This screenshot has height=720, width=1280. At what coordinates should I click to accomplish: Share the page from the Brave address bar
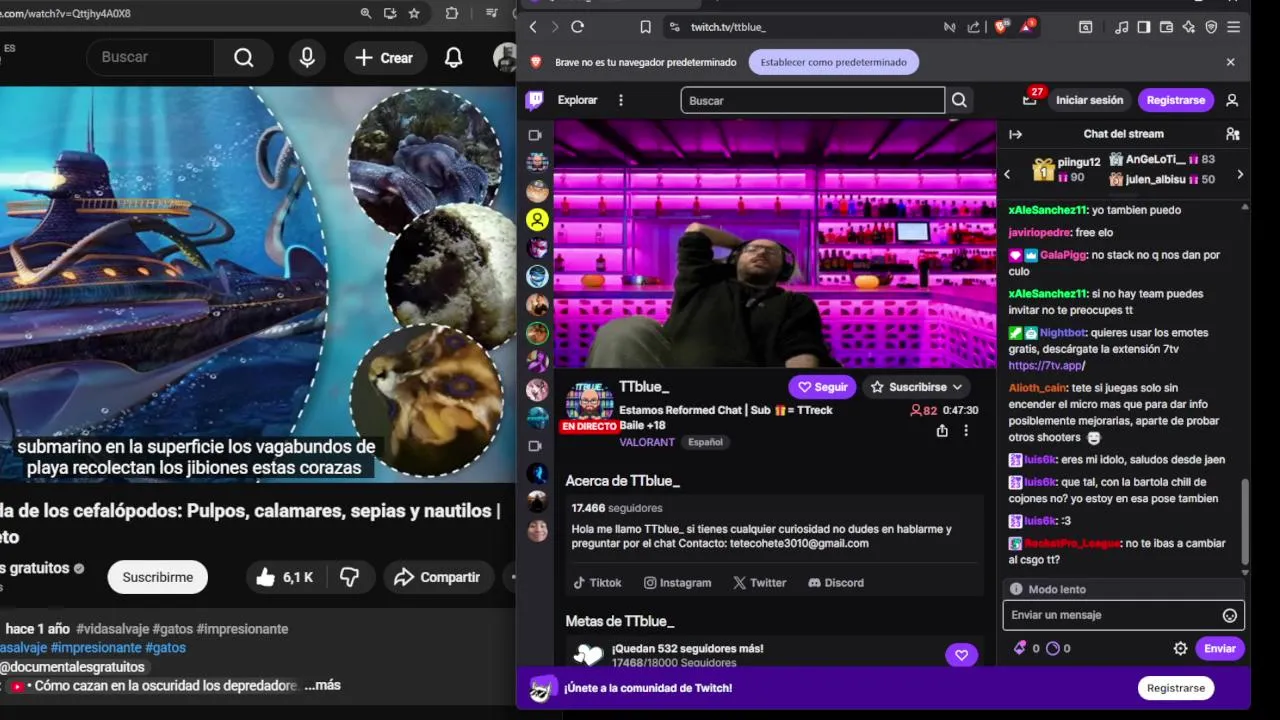tap(974, 27)
